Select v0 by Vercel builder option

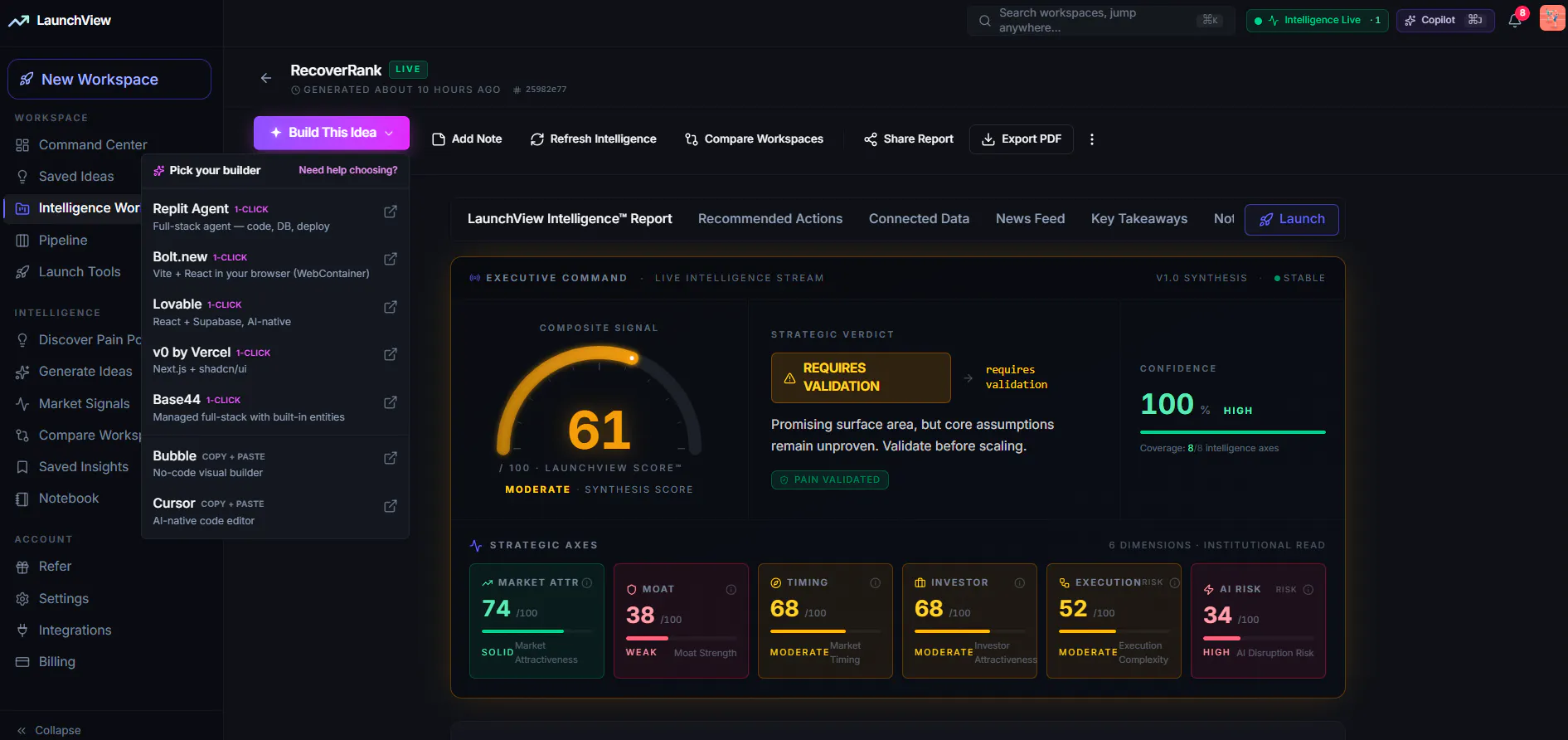click(275, 360)
